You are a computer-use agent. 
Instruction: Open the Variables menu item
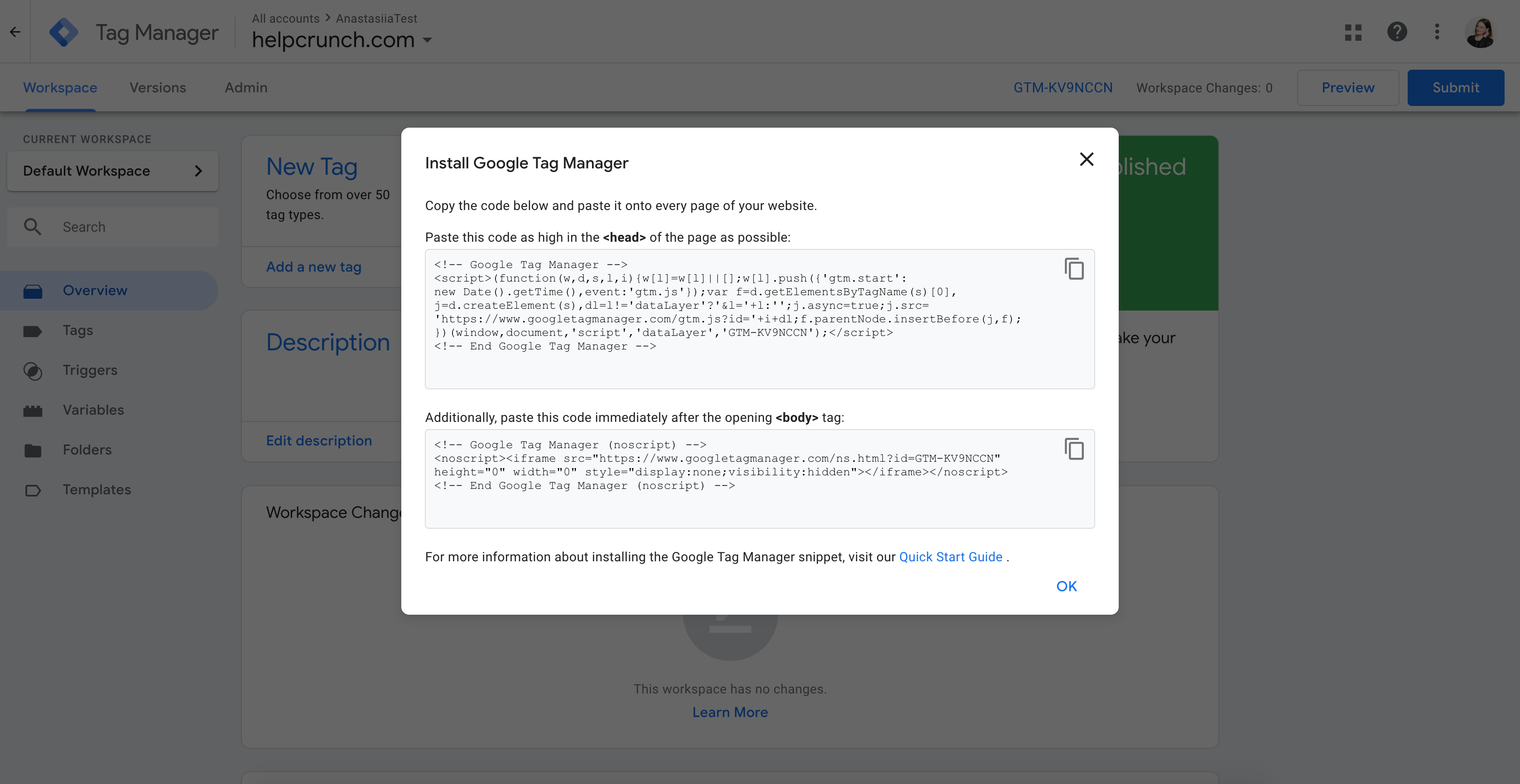(x=109, y=410)
